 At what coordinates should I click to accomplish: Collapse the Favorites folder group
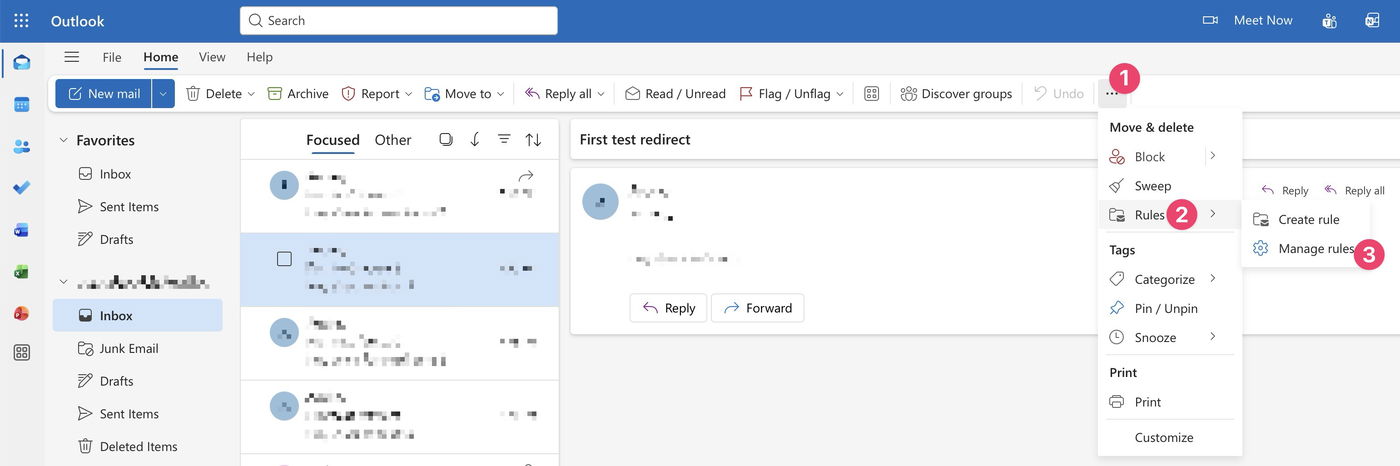coord(64,140)
